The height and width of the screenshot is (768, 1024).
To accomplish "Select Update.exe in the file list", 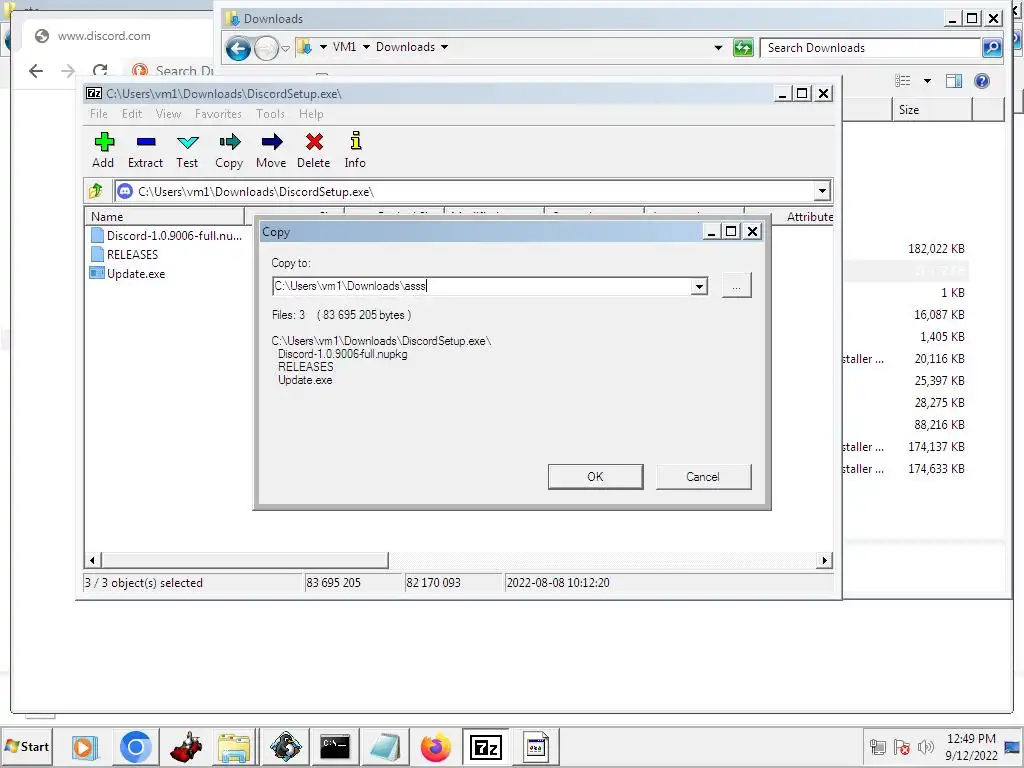I will point(127,274).
